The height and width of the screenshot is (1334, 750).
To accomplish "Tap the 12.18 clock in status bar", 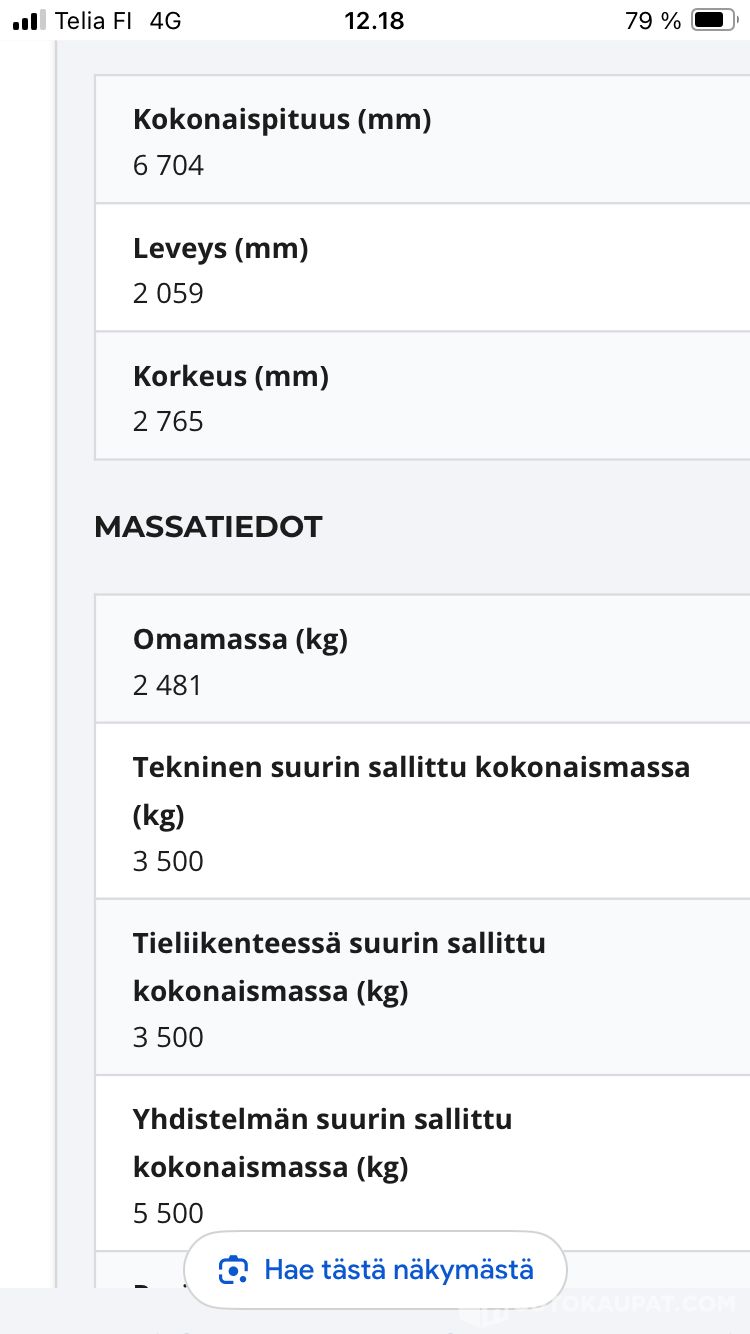I will [374, 20].
